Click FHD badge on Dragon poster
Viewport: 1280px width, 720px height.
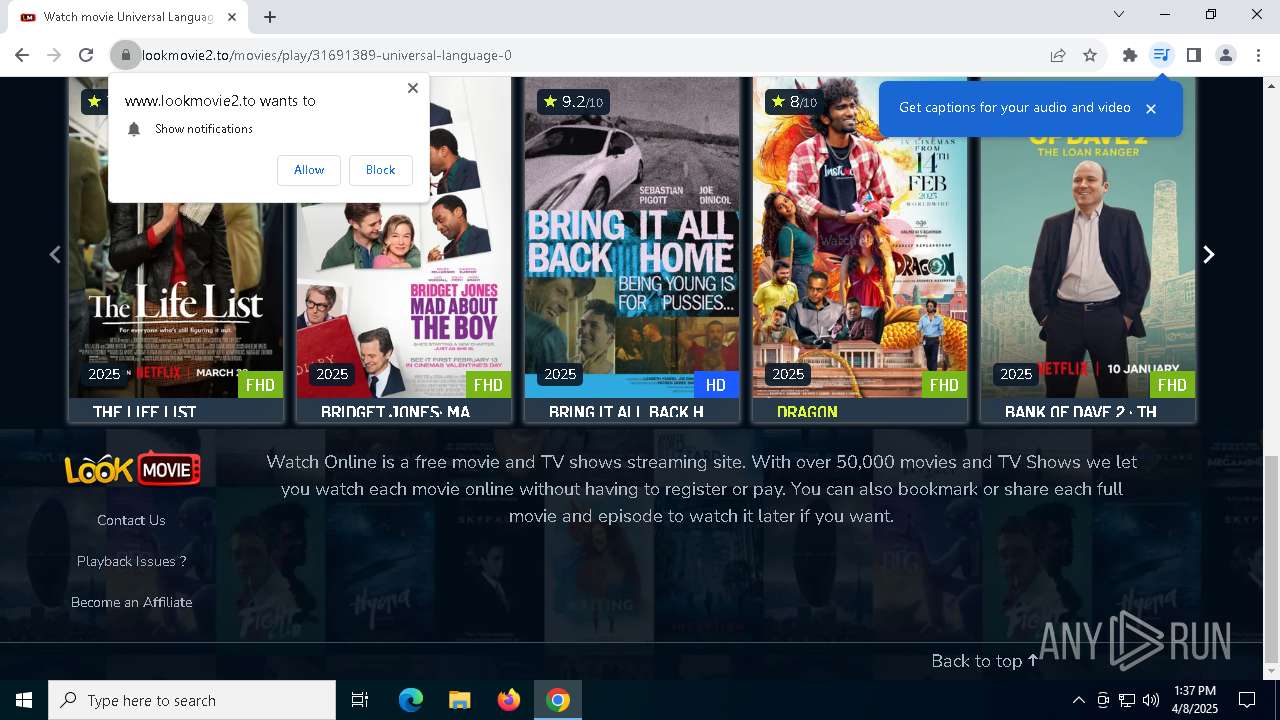[944, 385]
